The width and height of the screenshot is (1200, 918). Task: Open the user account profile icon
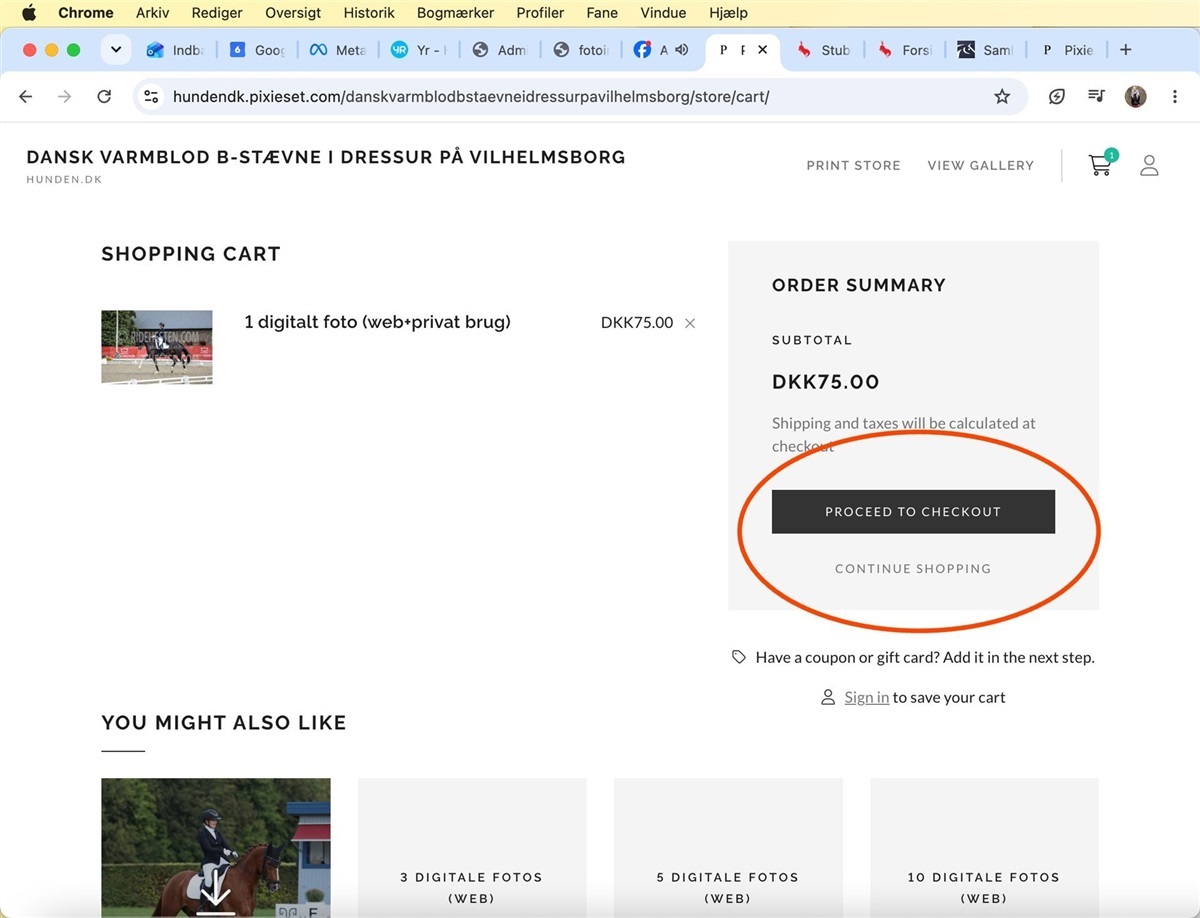[1149, 165]
